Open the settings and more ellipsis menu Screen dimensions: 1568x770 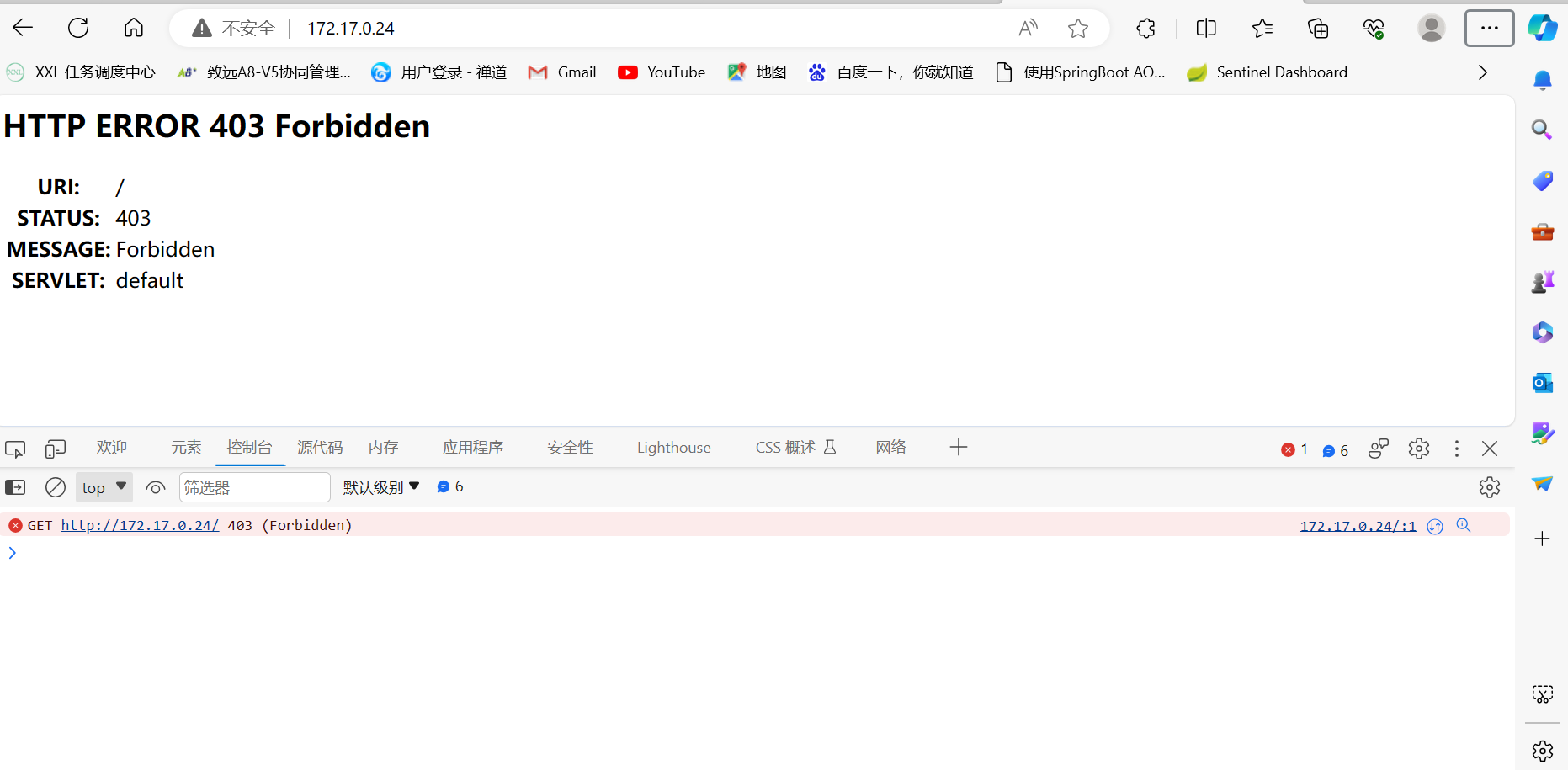(x=1490, y=29)
